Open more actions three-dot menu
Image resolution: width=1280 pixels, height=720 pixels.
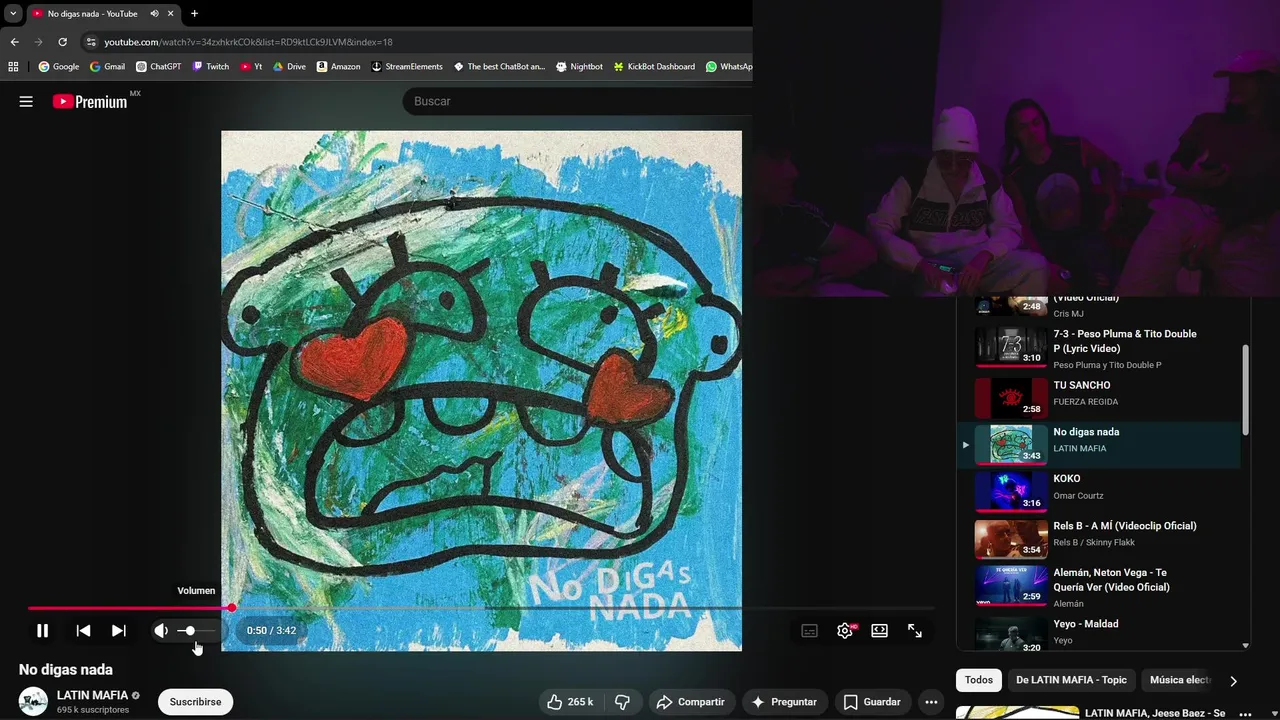(x=931, y=702)
